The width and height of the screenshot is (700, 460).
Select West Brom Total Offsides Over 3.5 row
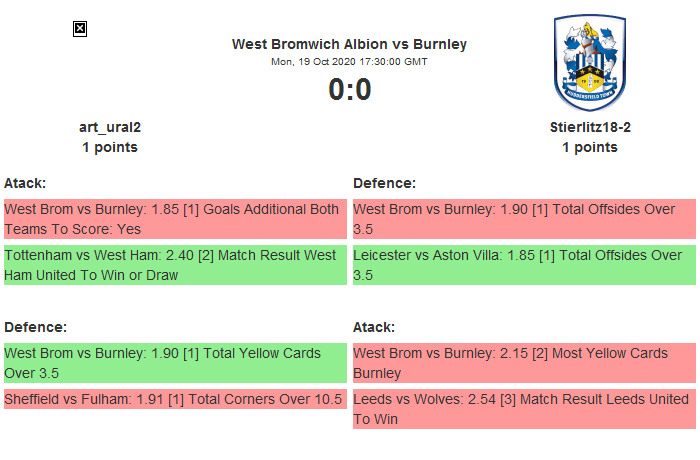(524, 219)
